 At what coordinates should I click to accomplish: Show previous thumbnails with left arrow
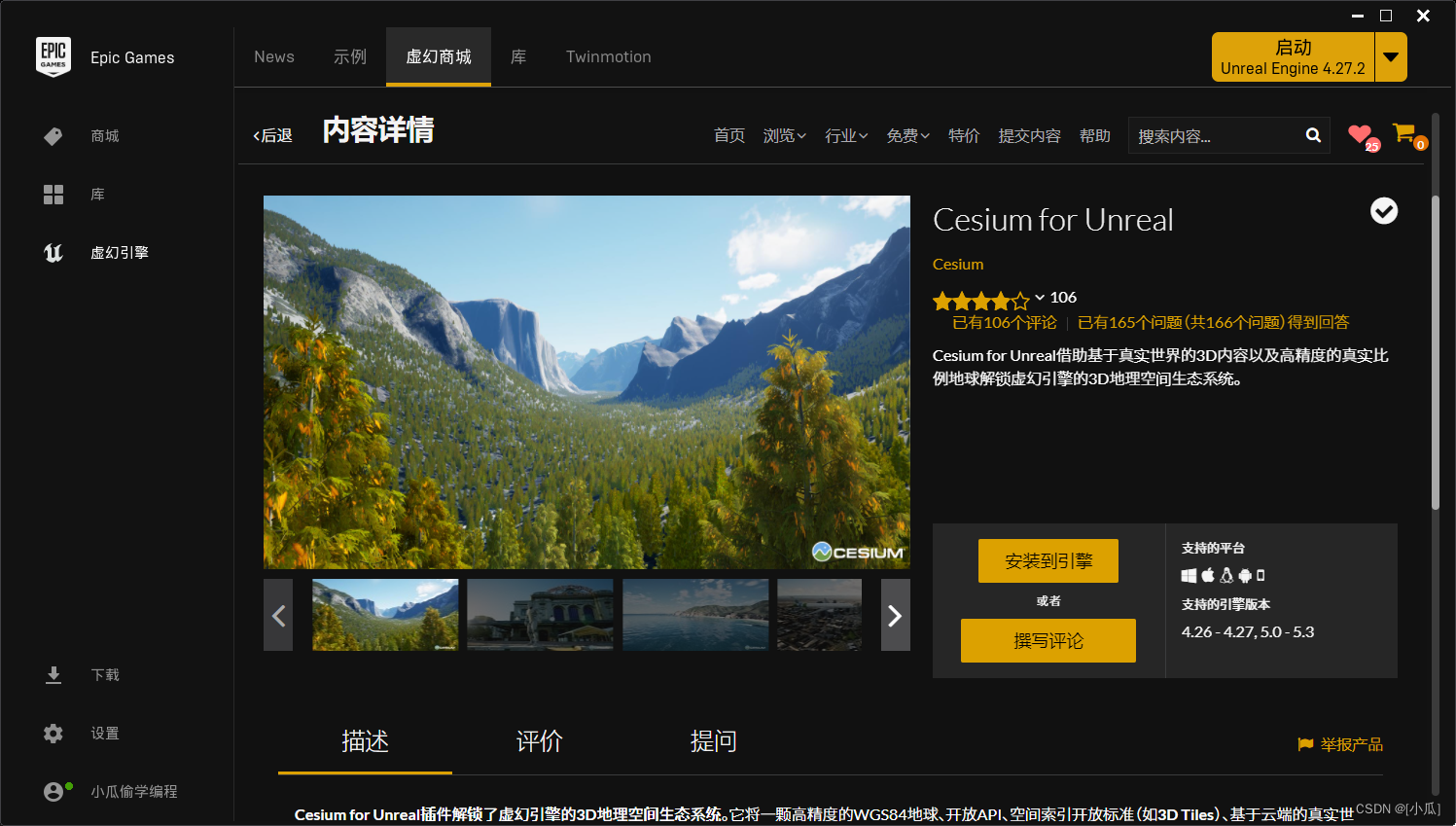tap(278, 615)
